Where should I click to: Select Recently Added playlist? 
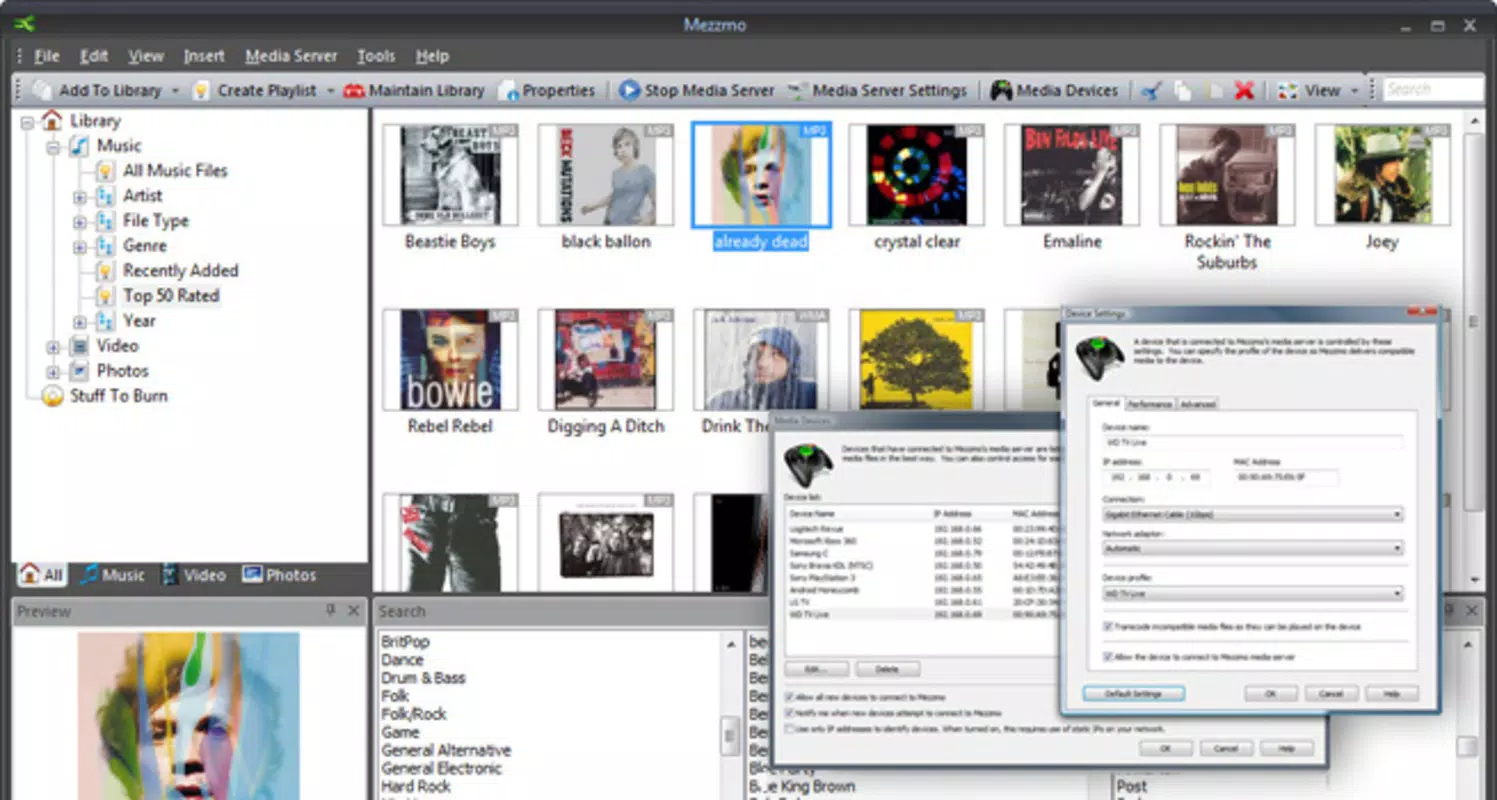[x=180, y=271]
